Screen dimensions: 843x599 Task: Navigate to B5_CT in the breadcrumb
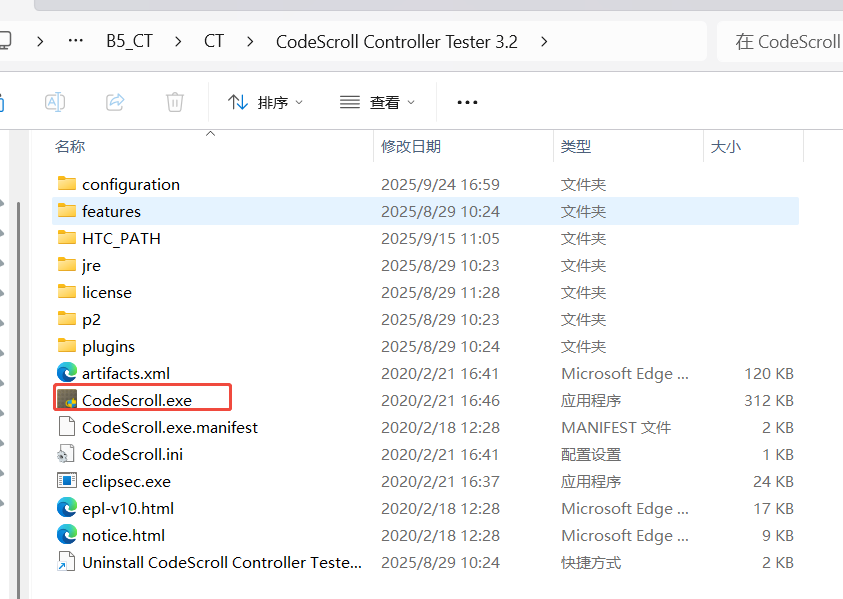(x=130, y=41)
